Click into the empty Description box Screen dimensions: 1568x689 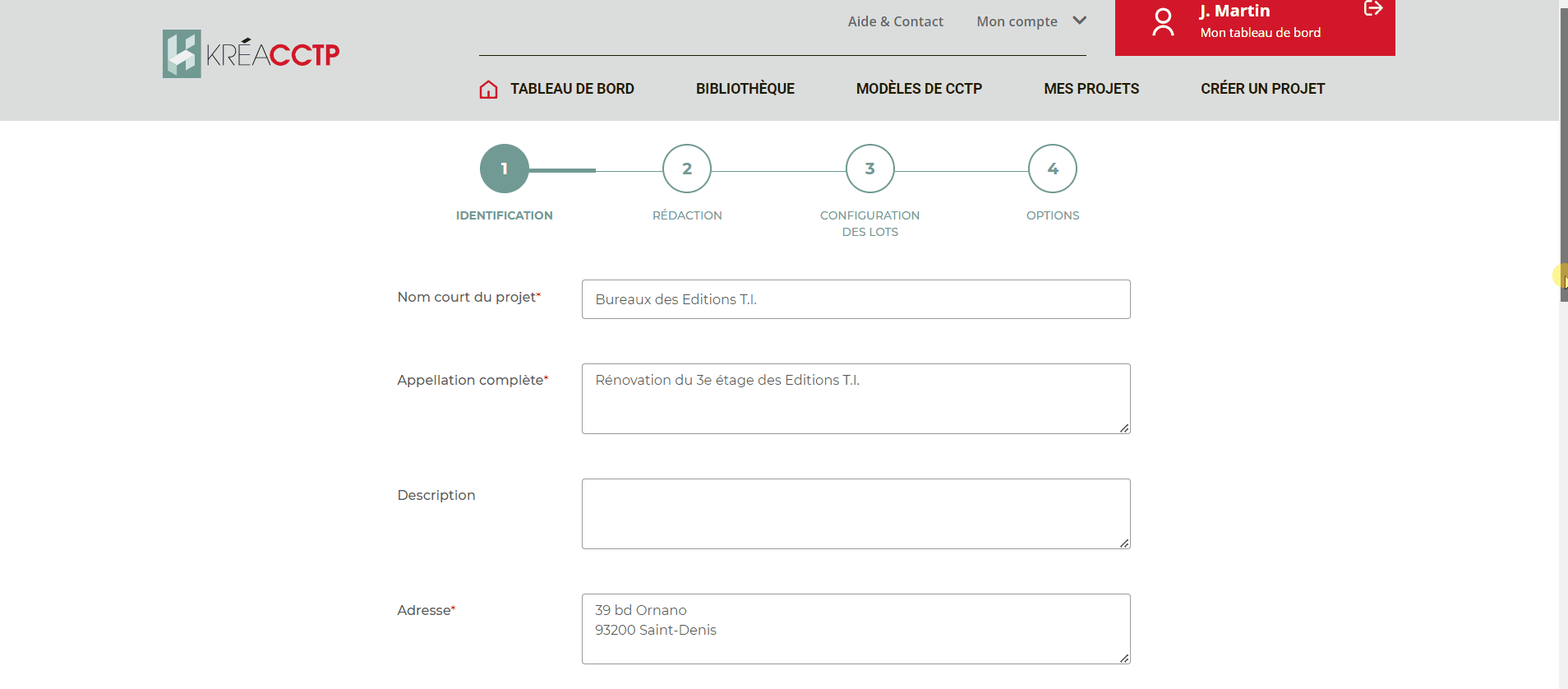855,514
